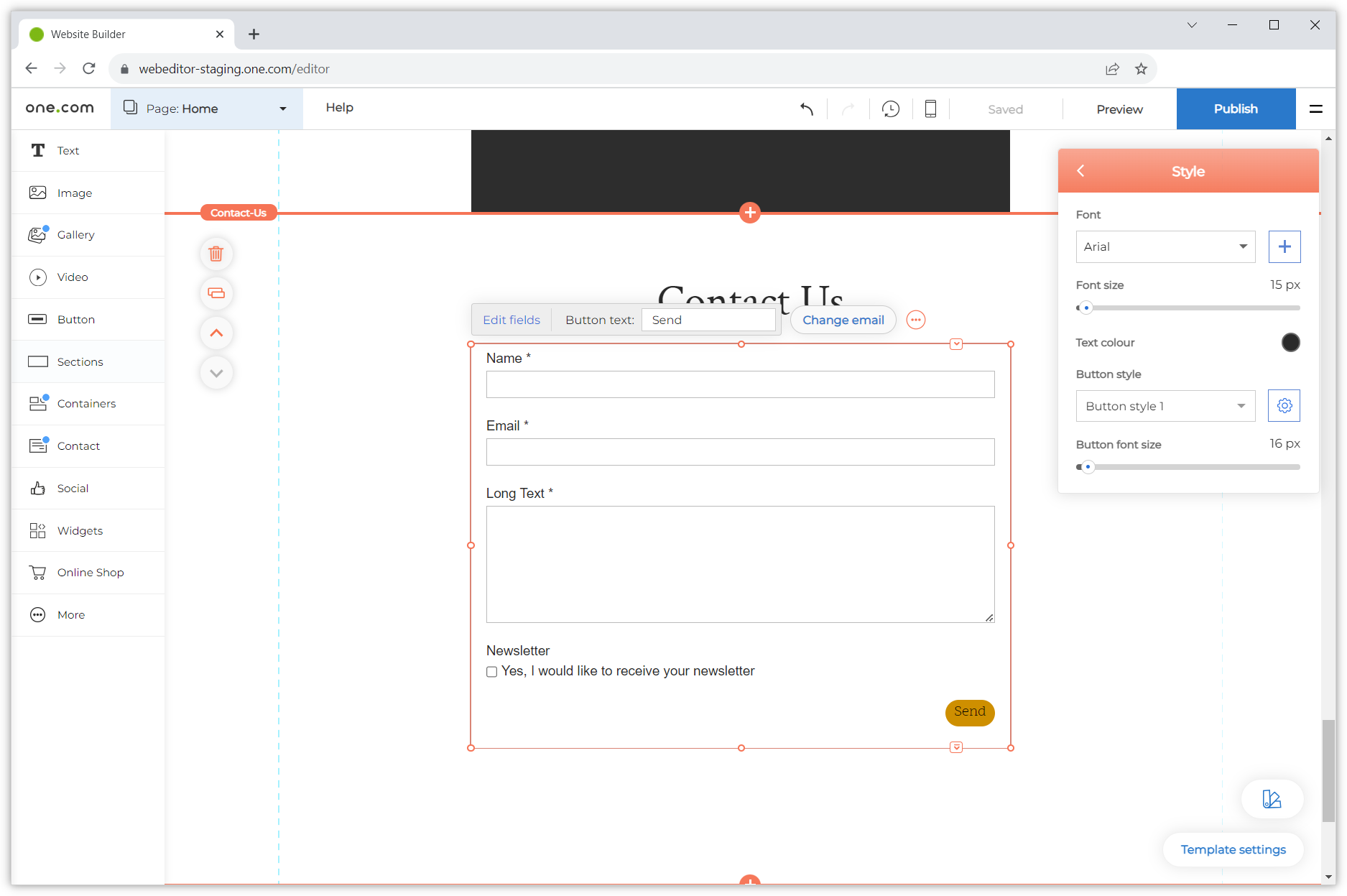1347x896 pixels.
Task: Open the Image component panel
Action: pos(88,193)
